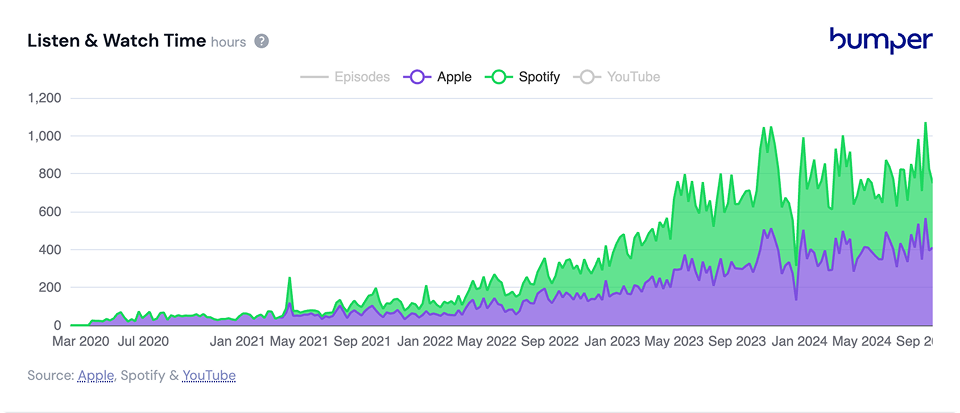Screen dimensions: 960x413
Task: Click the May 2024 x-axis label
Action: (x=862, y=342)
